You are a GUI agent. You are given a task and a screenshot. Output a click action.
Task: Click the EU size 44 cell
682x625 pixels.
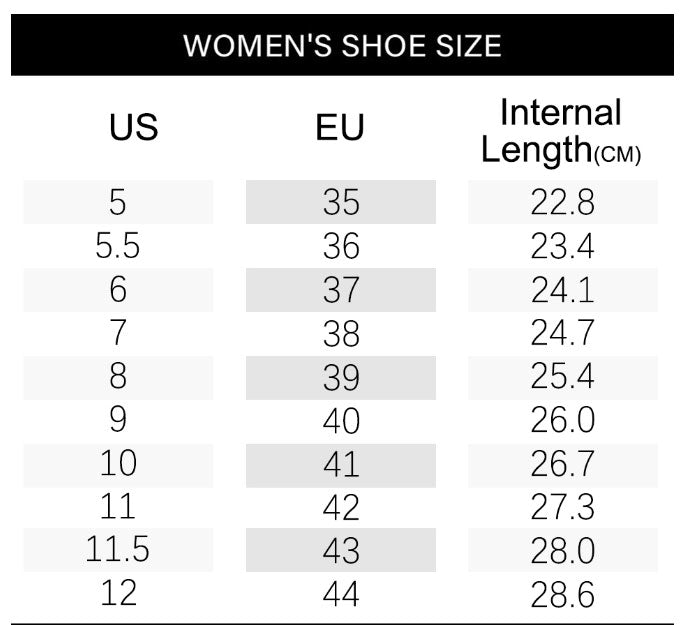pyautogui.click(x=341, y=595)
